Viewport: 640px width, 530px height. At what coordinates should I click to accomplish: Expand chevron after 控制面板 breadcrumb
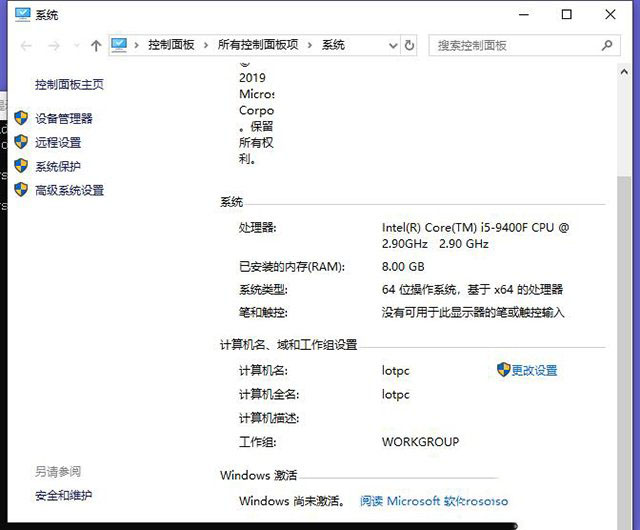(x=208, y=45)
